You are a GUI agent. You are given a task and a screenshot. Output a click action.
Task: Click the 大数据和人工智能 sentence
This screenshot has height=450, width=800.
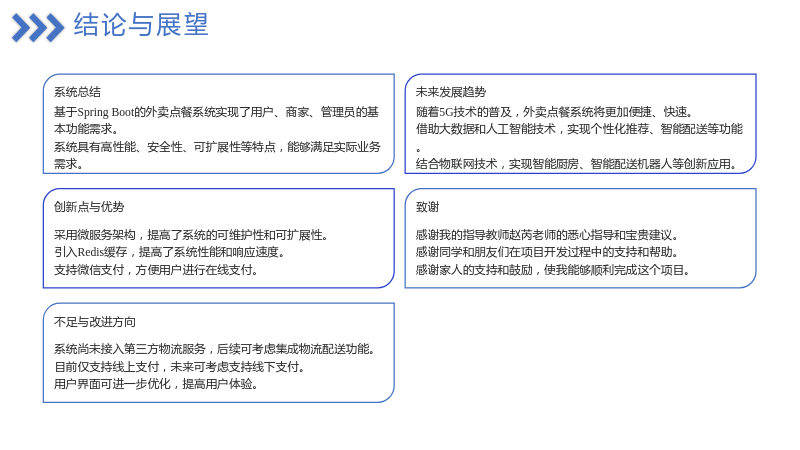[579, 138]
